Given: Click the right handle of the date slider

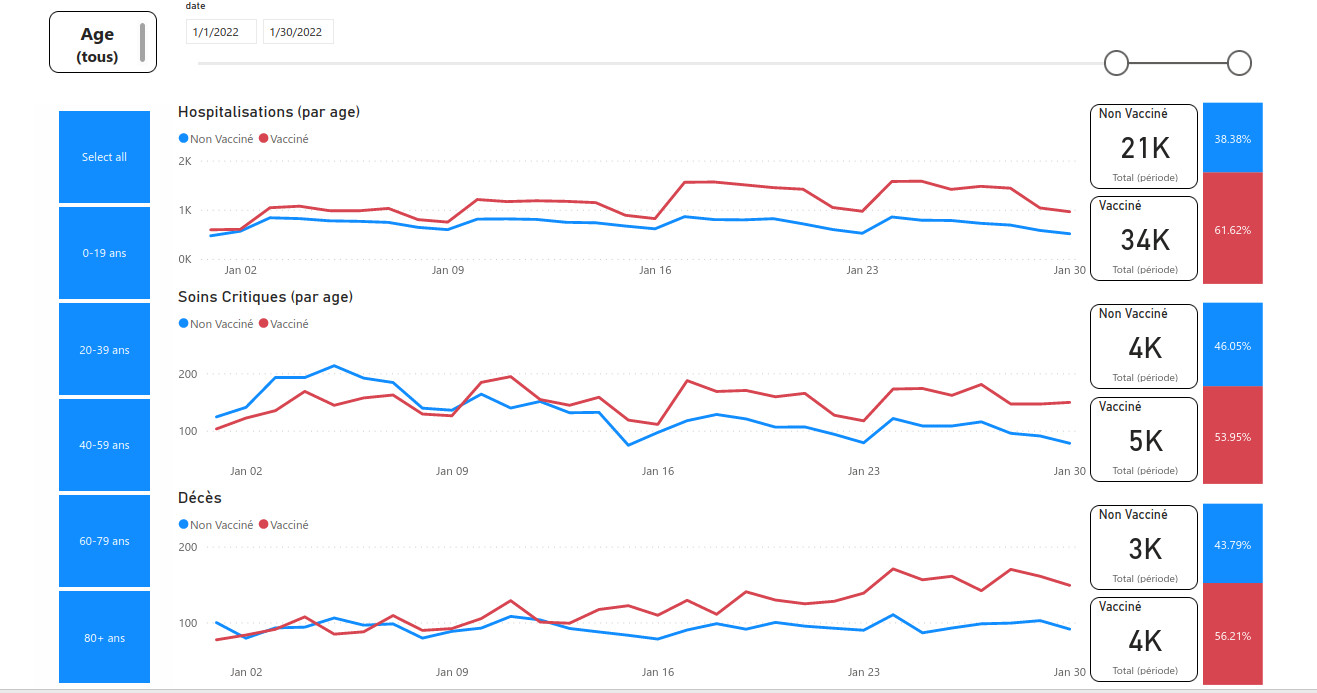Looking at the screenshot, I should click(x=1239, y=63).
